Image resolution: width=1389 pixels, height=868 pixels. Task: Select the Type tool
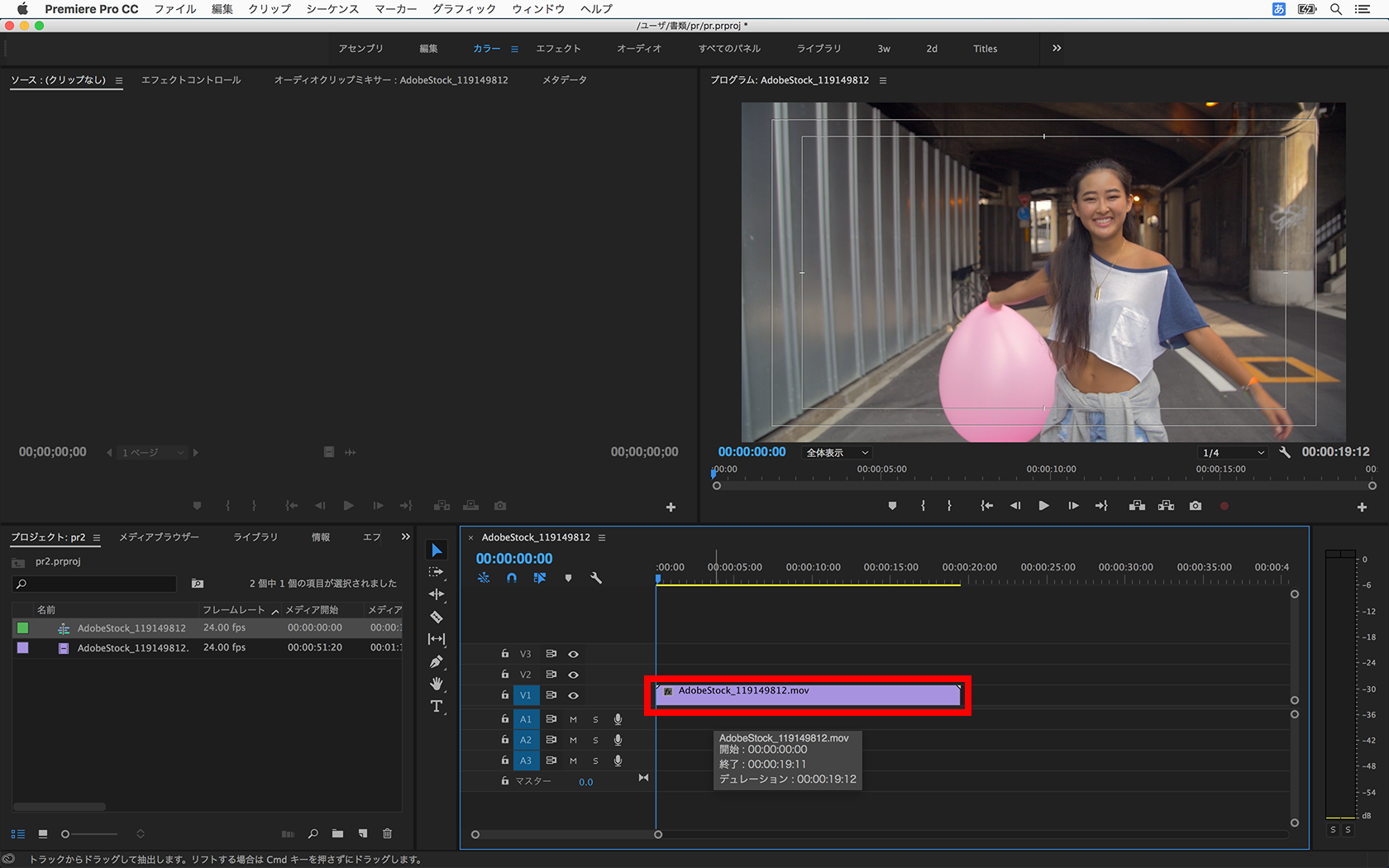coord(437,706)
